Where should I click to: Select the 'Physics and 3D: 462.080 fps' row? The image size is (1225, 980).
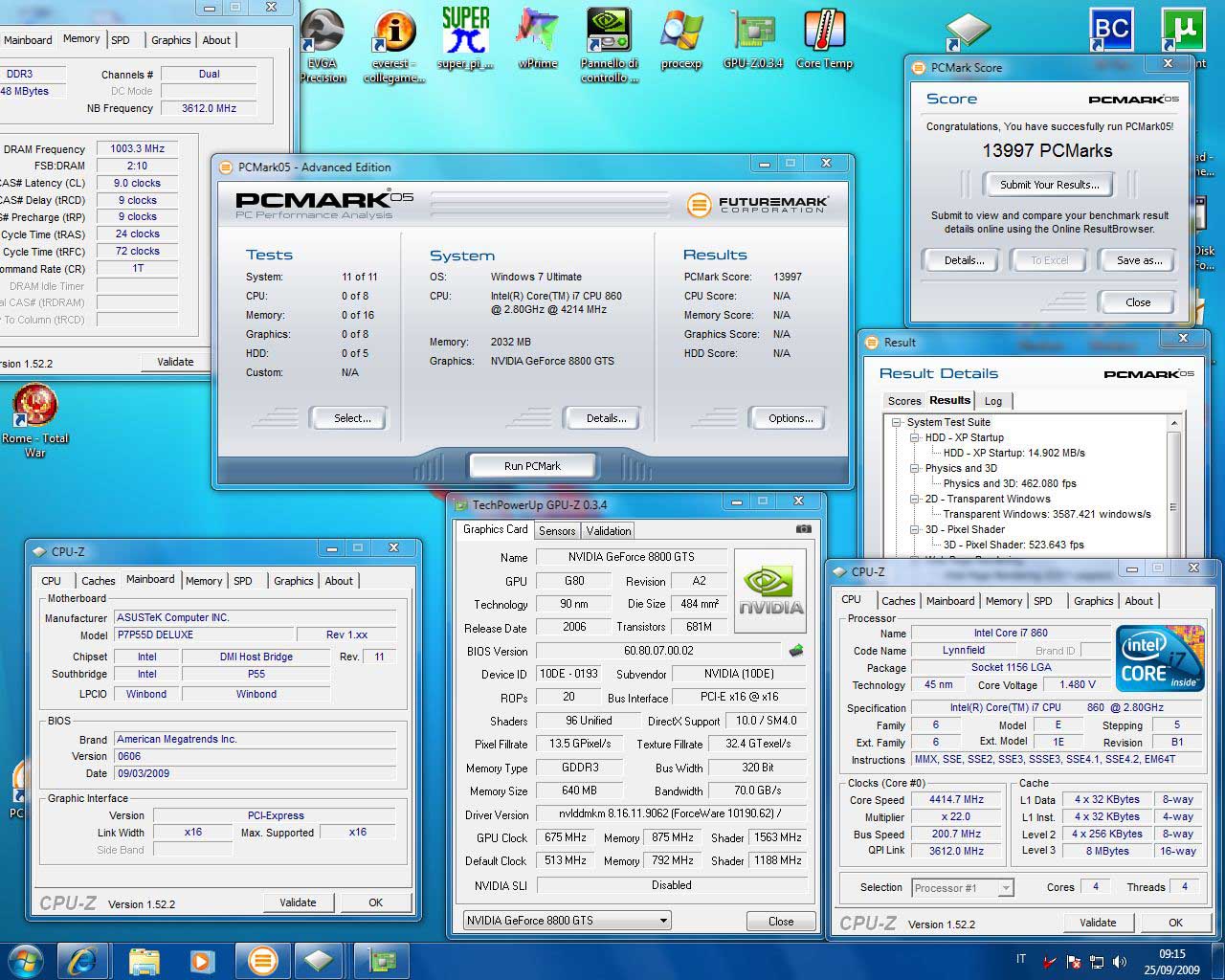point(1010,483)
